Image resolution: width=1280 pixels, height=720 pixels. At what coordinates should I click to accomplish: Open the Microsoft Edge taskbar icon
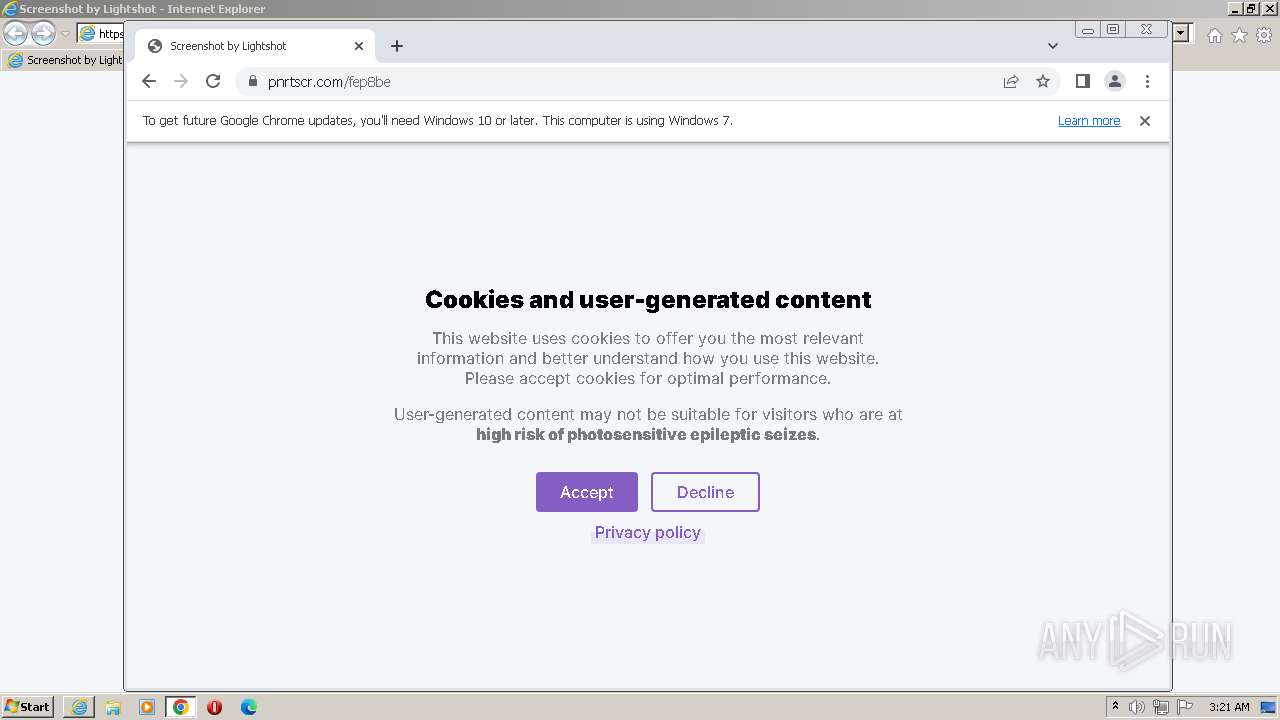[x=248, y=707]
